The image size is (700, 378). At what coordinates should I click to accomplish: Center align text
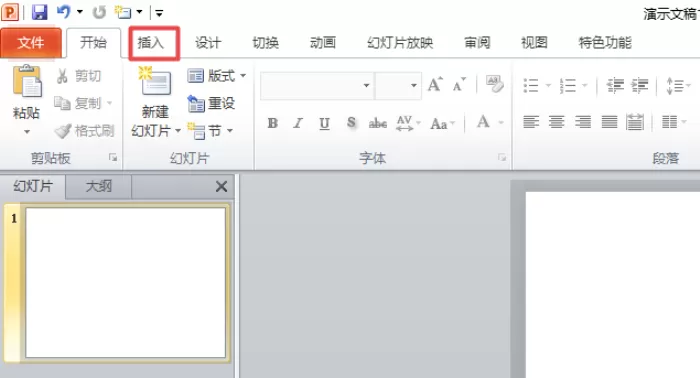tap(557, 122)
